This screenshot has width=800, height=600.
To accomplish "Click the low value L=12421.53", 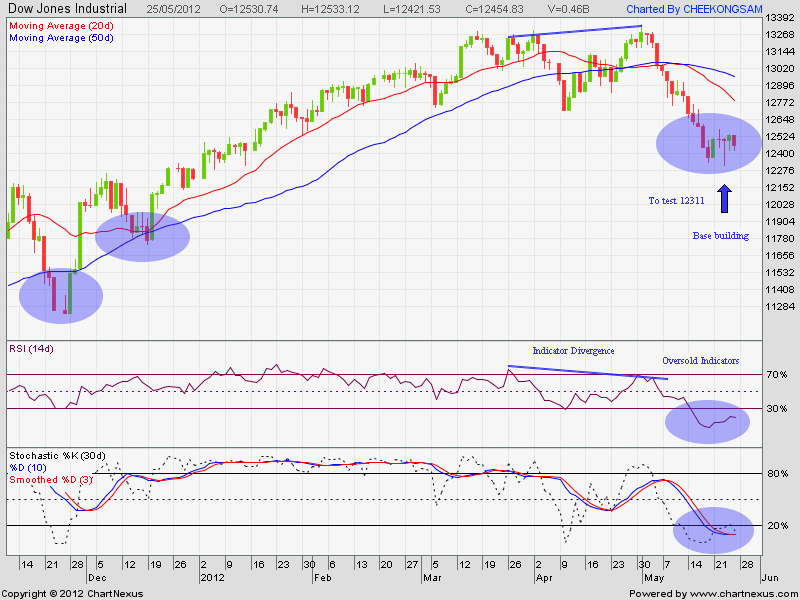I will click(411, 9).
